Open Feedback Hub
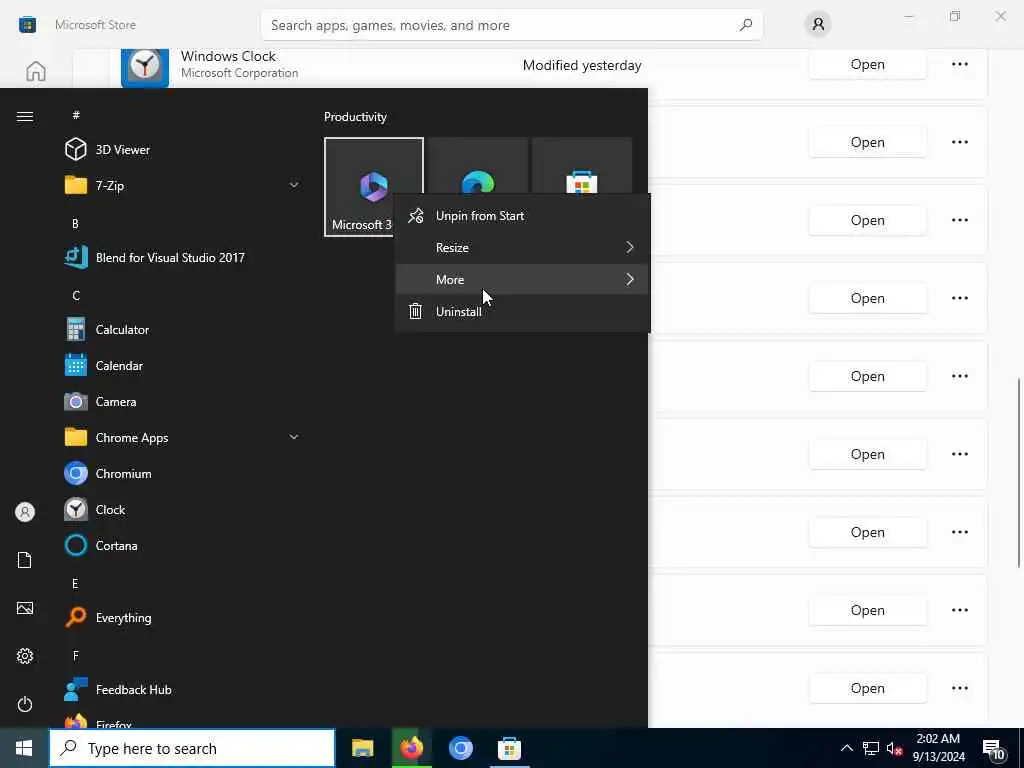The image size is (1024, 768). pos(181,690)
